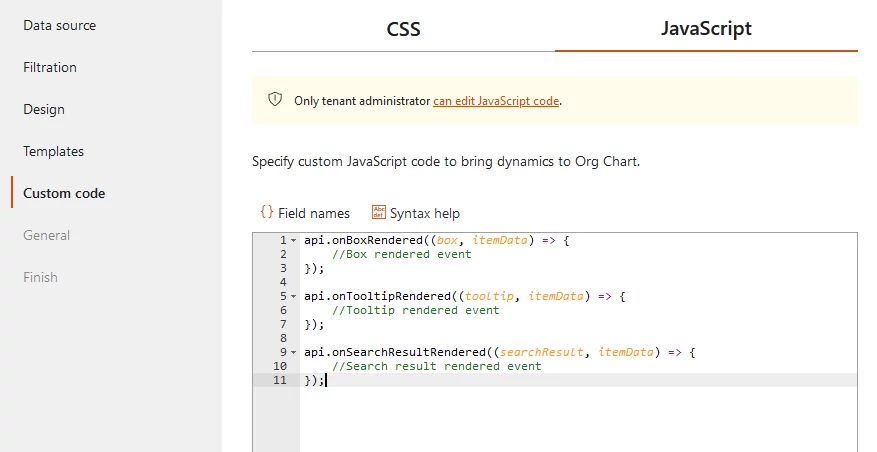Viewport: 877px width, 452px height.
Task: Click the shield warning icon
Action: (275, 100)
